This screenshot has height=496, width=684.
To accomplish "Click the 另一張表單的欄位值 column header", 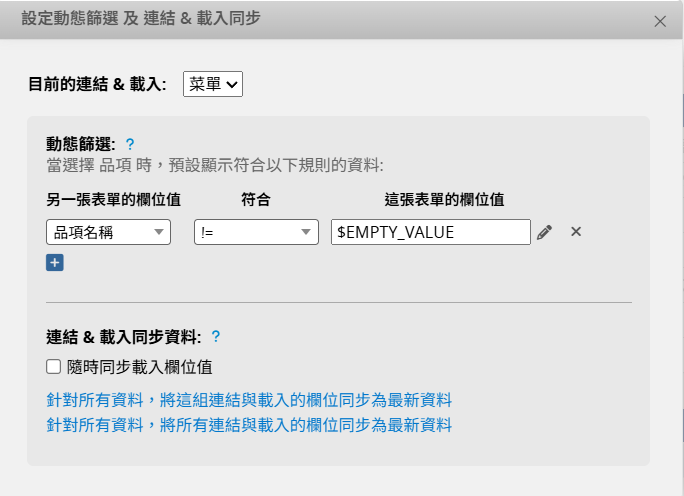I will coord(113,199).
